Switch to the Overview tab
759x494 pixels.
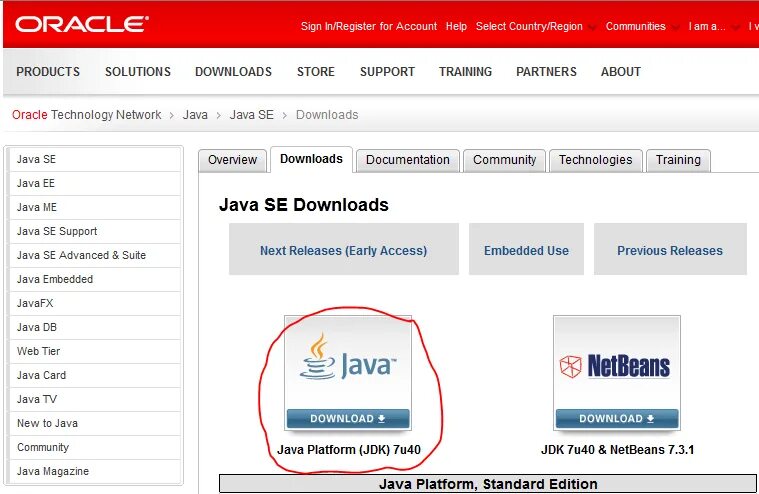click(x=232, y=160)
